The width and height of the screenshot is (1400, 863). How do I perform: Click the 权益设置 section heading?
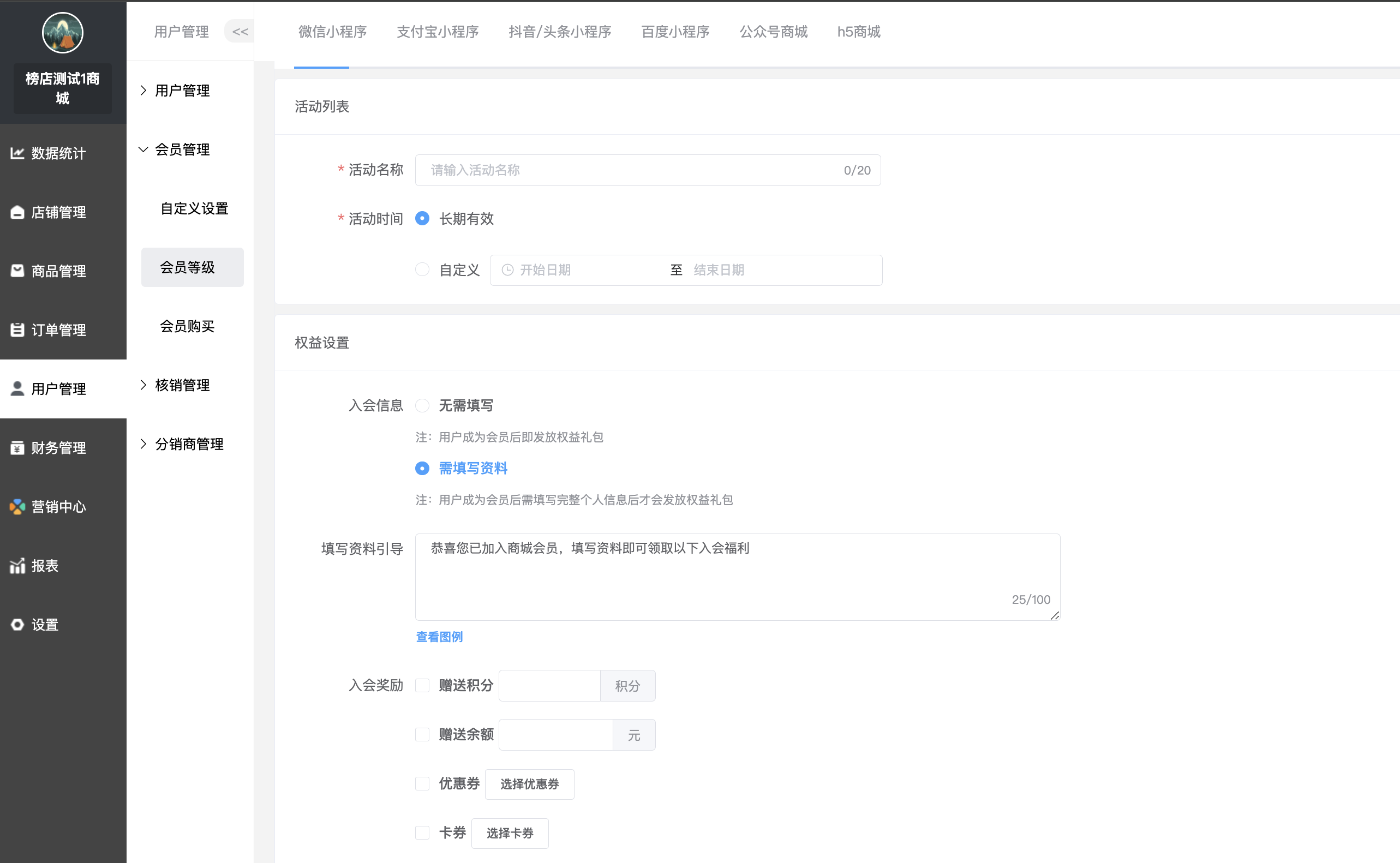tap(322, 343)
